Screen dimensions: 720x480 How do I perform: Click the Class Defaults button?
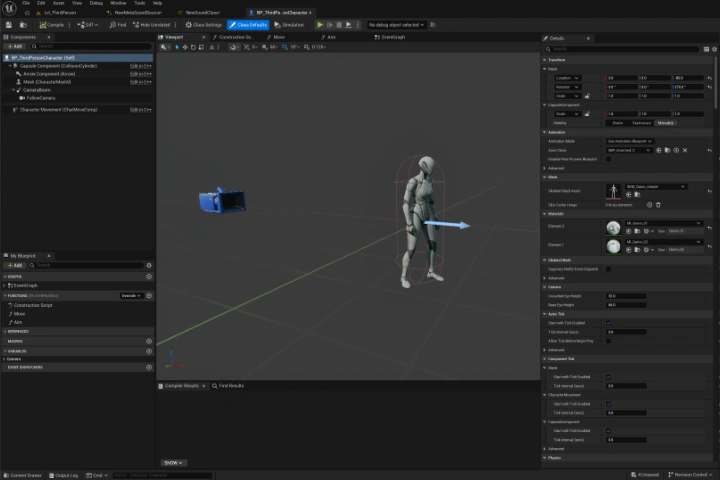[x=248, y=25]
